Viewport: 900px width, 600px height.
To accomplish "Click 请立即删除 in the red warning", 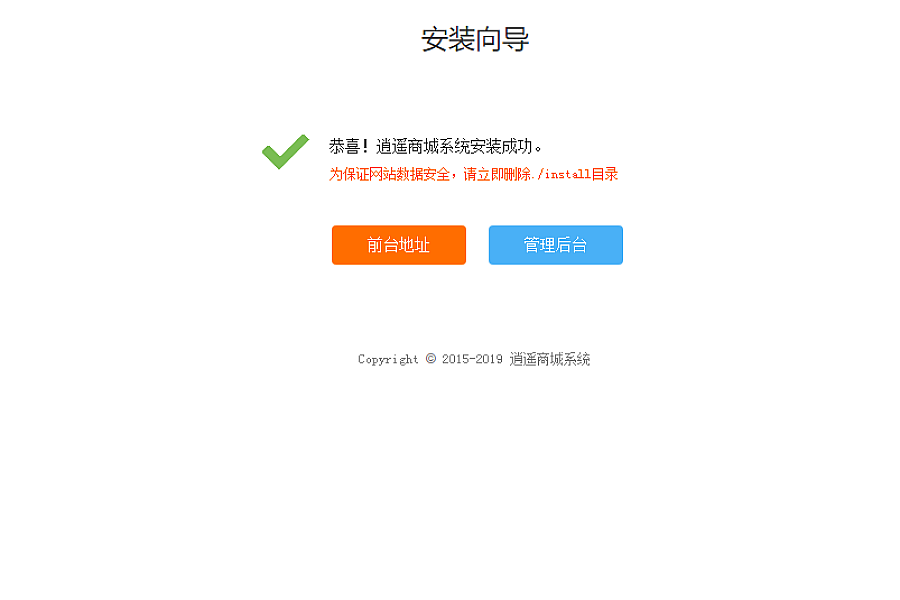I will tap(496, 174).
